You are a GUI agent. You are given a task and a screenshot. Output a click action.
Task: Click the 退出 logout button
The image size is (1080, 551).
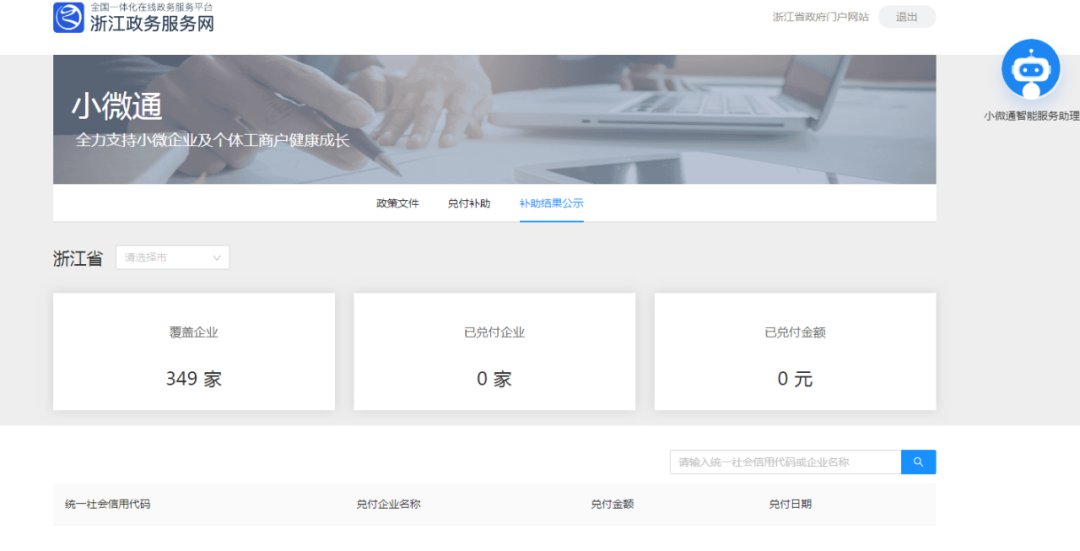906,17
